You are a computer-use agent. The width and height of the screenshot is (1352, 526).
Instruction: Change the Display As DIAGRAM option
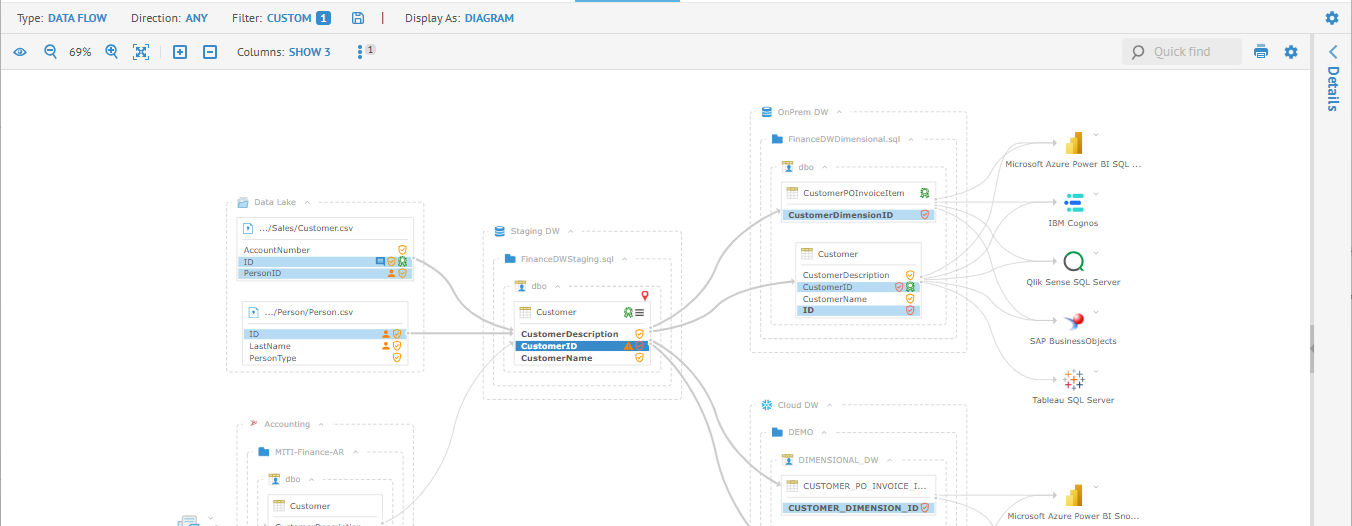pyautogui.click(x=488, y=18)
